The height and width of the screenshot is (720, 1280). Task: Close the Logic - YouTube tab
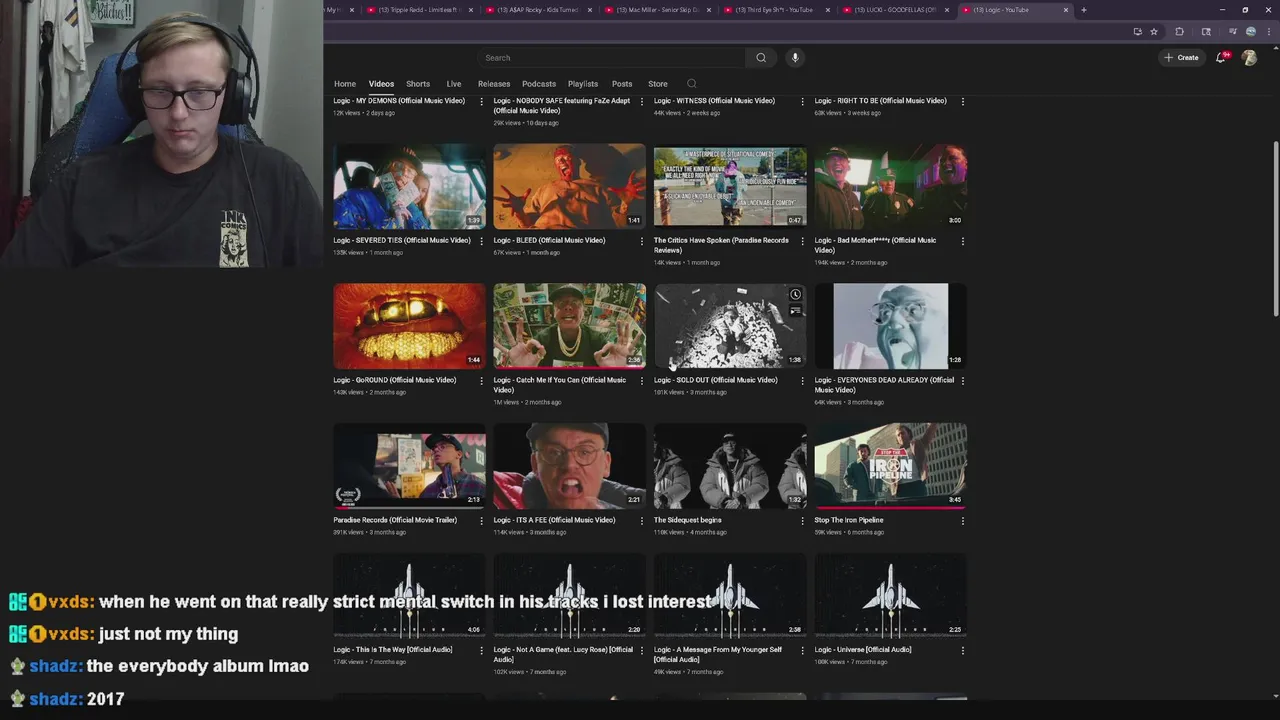[1066, 10]
